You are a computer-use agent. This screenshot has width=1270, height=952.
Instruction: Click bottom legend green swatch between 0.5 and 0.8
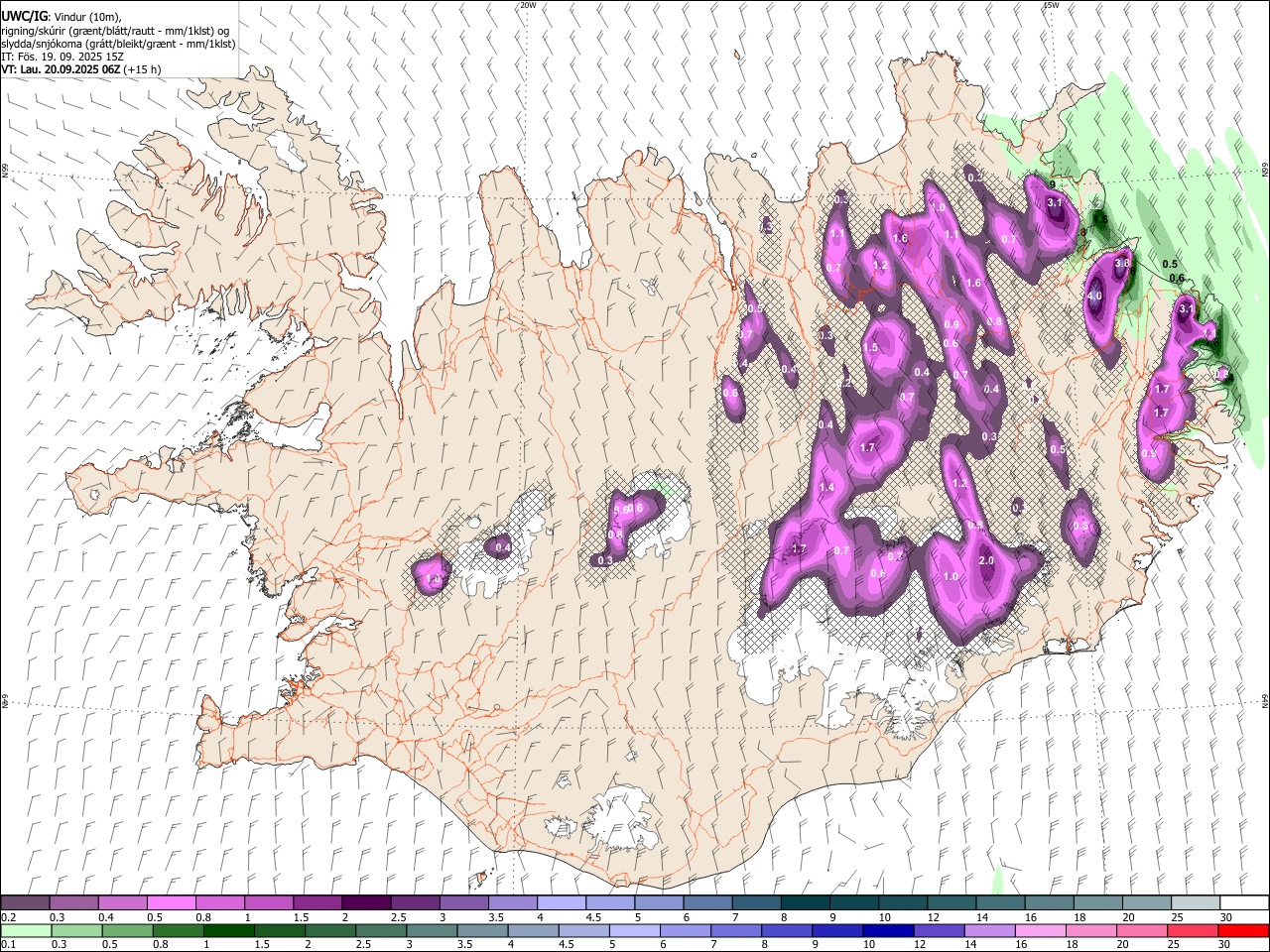click(x=127, y=930)
